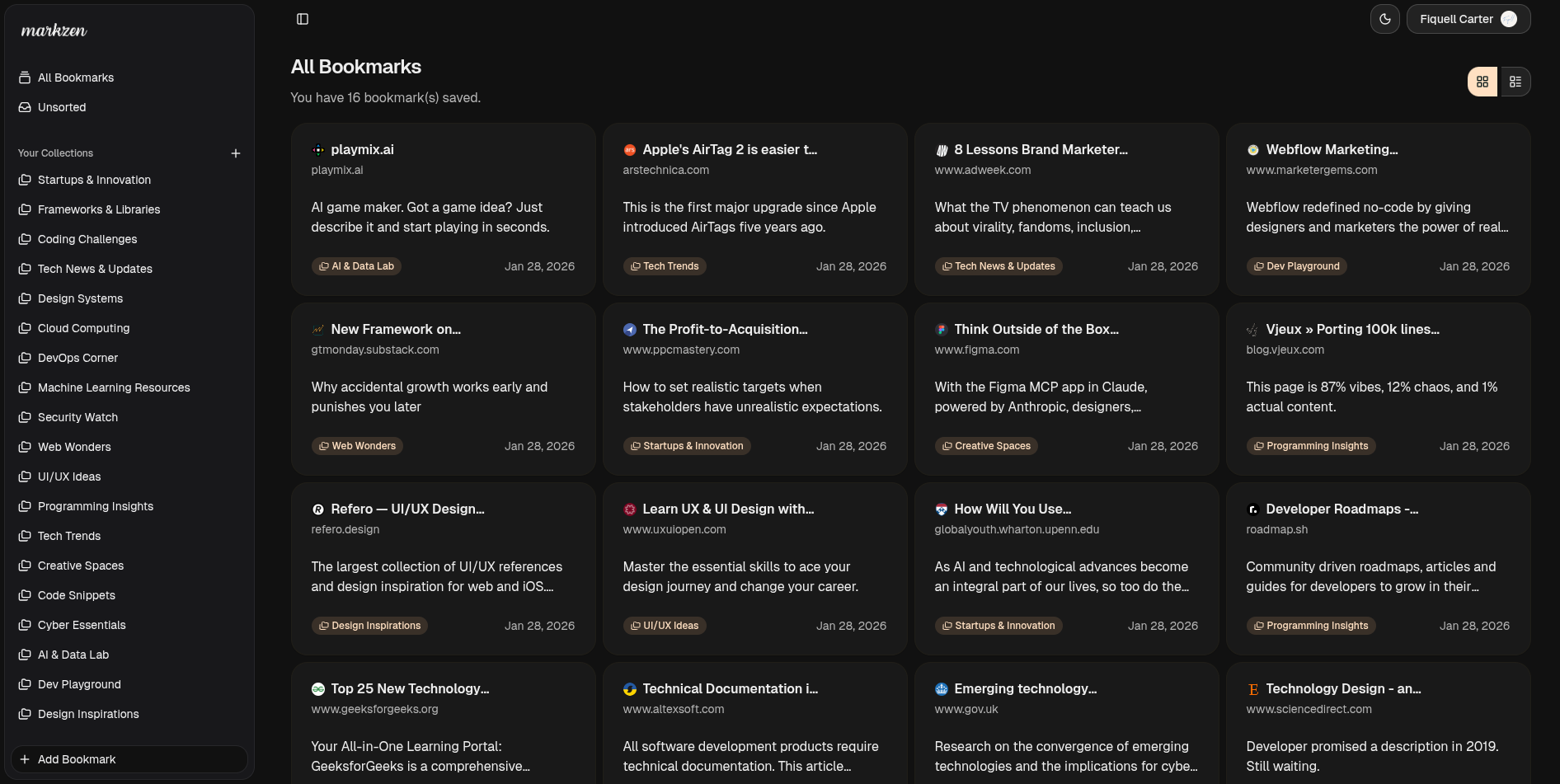Image resolution: width=1560 pixels, height=784 pixels.
Task: Toggle dark mode with the moon icon
Action: coord(1384,18)
